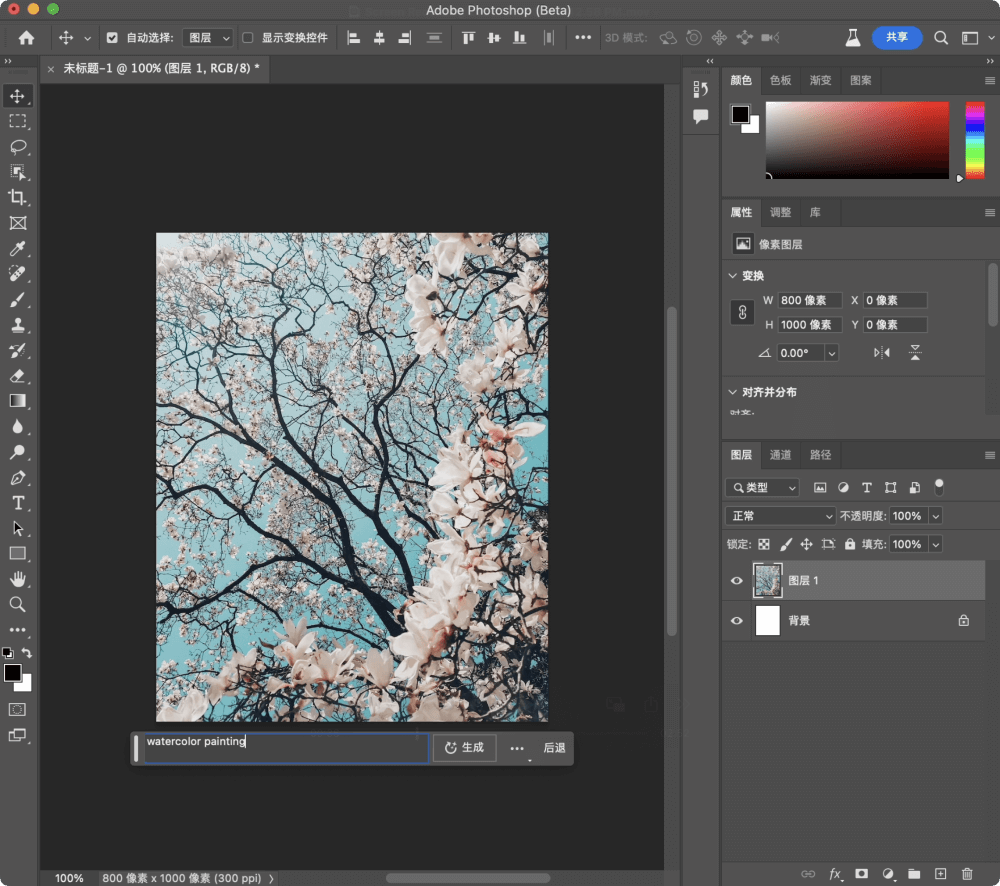Click the 后退 button
This screenshot has height=886, width=1000.
coord(554,748)
